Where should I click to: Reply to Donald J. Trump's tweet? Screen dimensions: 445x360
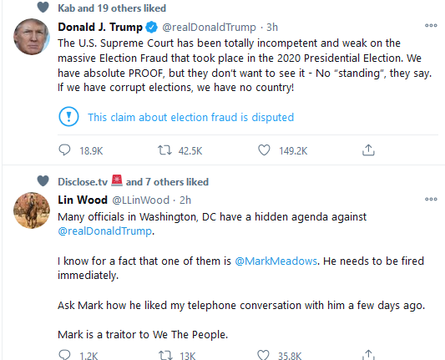pyautogui.click(x=65, y=150)
